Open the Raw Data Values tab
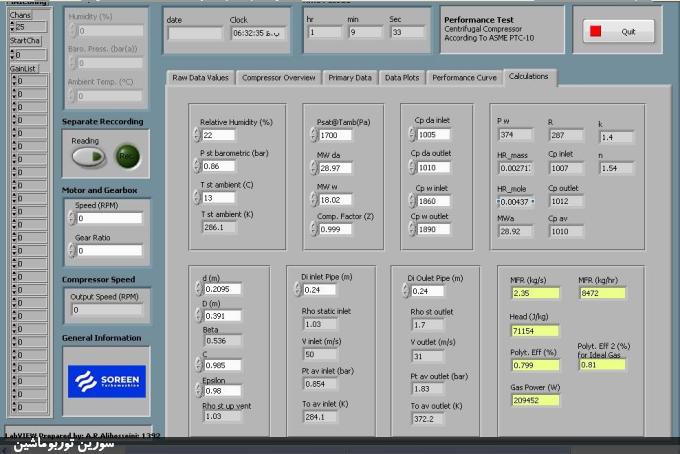Viewport: 680px width, 454px height. [201, 77]
